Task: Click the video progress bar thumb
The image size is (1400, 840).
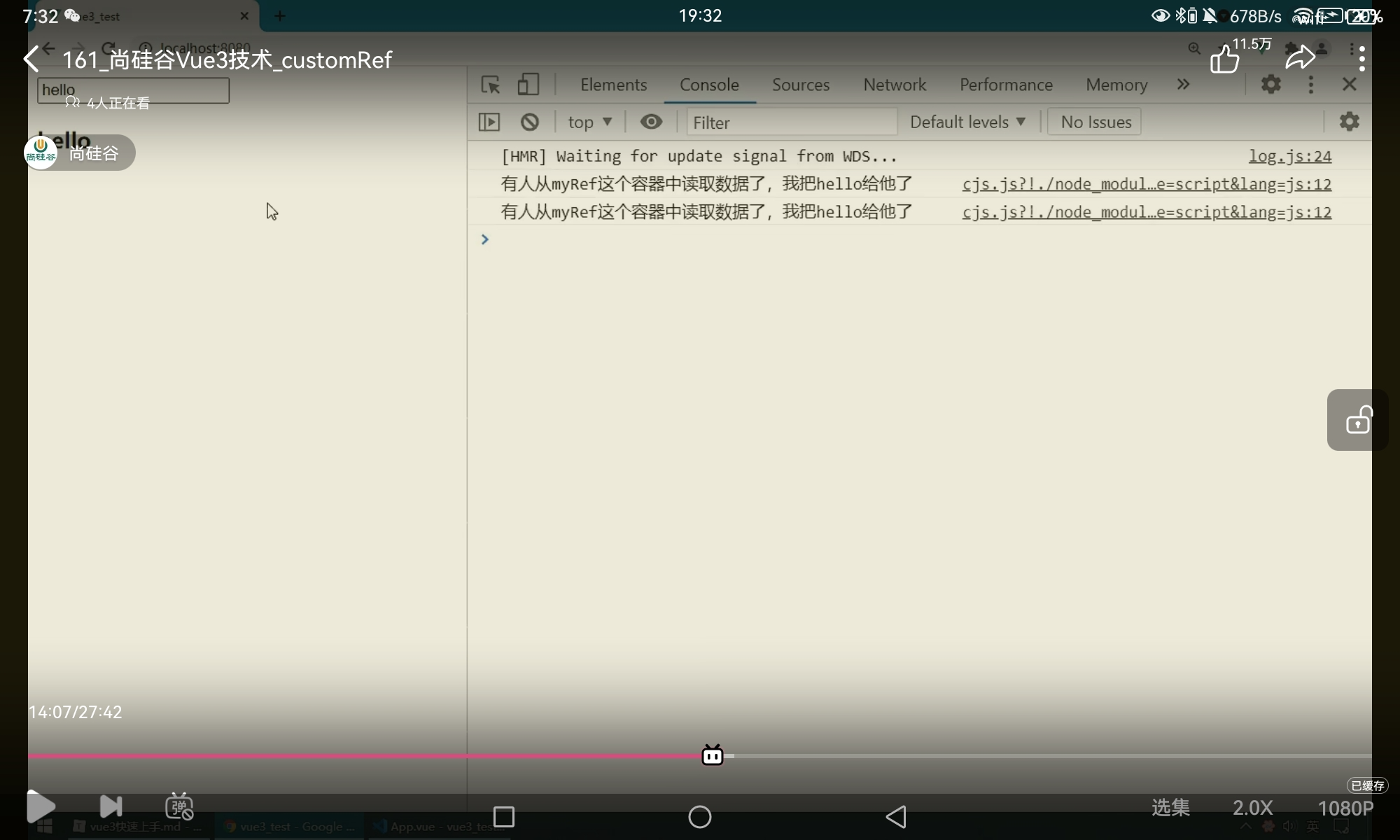Action: (712, 755)
